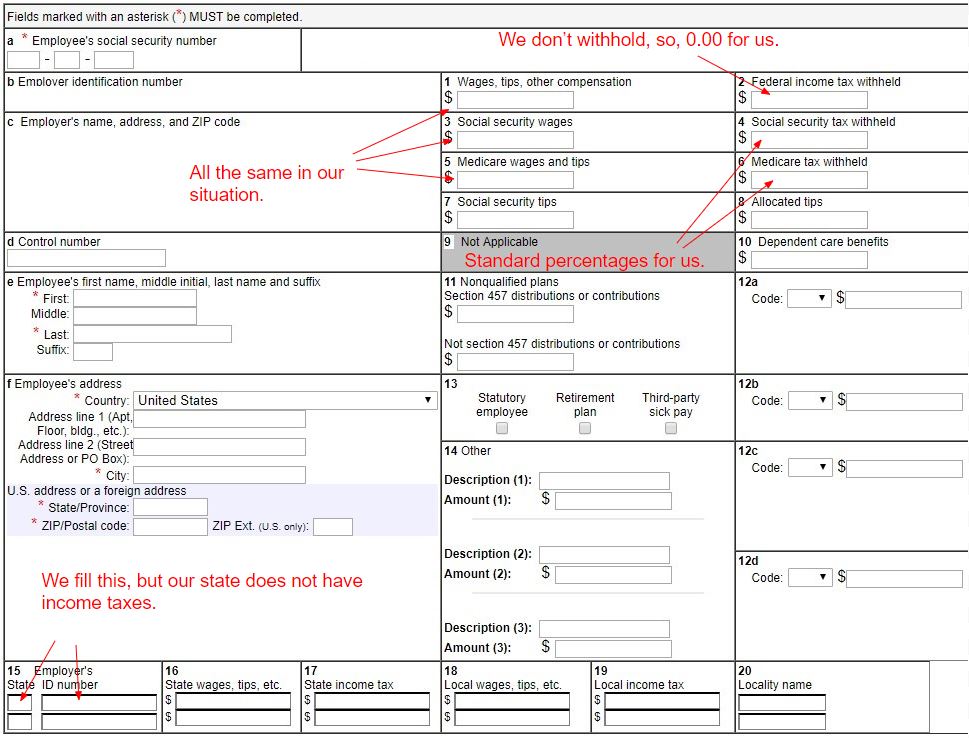The image size is (969, 738).
Task: Click the first row box 15 State field
Action: (x=19, y=702)
